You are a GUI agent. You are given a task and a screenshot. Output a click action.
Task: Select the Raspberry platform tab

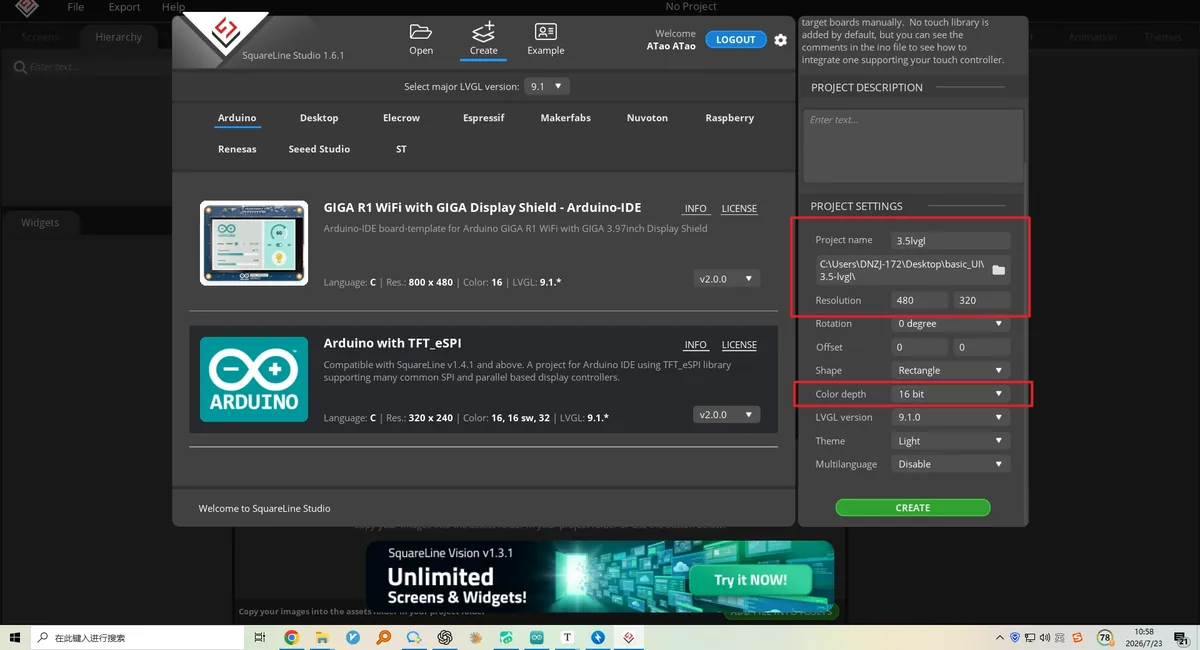(730, 118)
